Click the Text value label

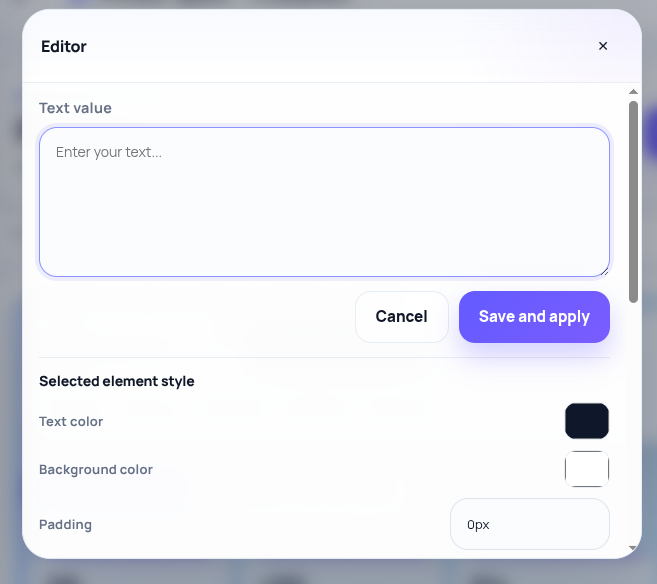[75, 108]
